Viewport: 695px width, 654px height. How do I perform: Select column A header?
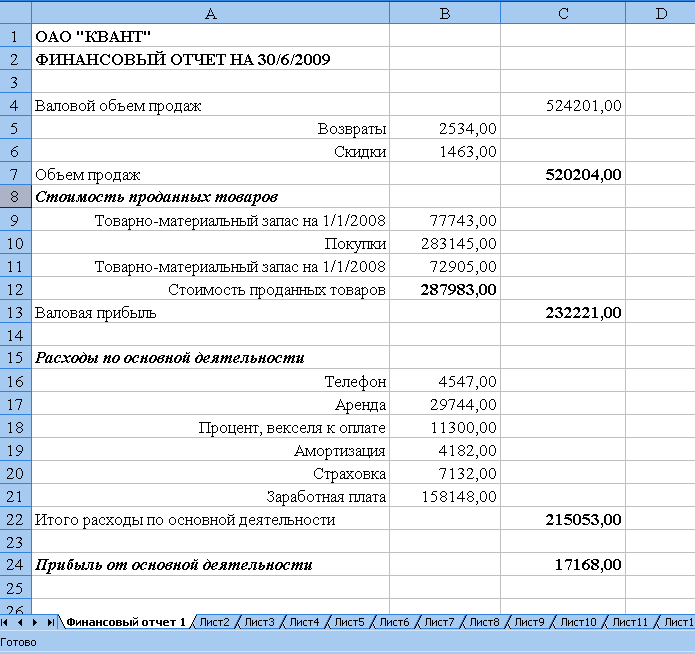pyautogui.click(x=211, y=14)
